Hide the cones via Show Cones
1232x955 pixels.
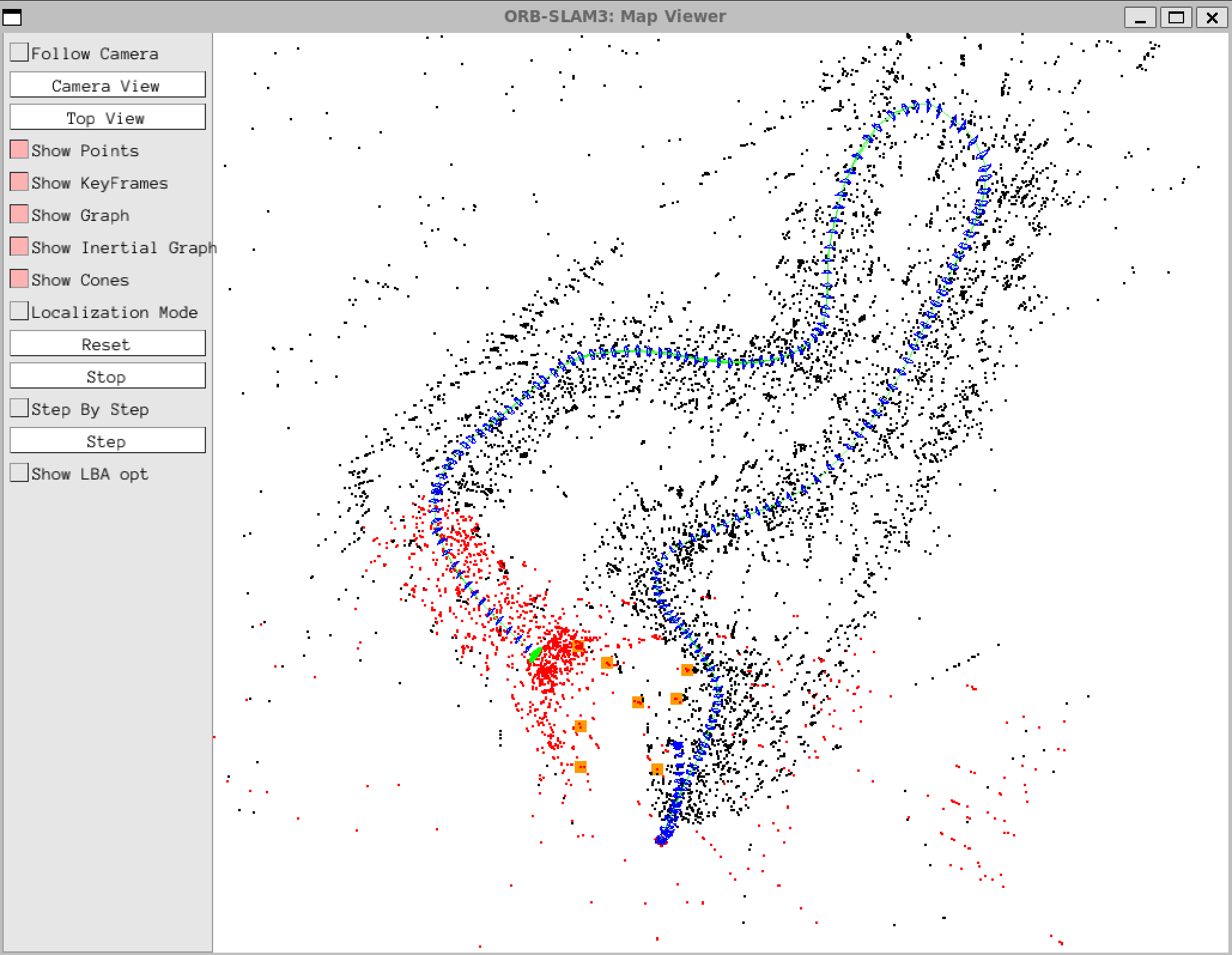pos(19,279)
